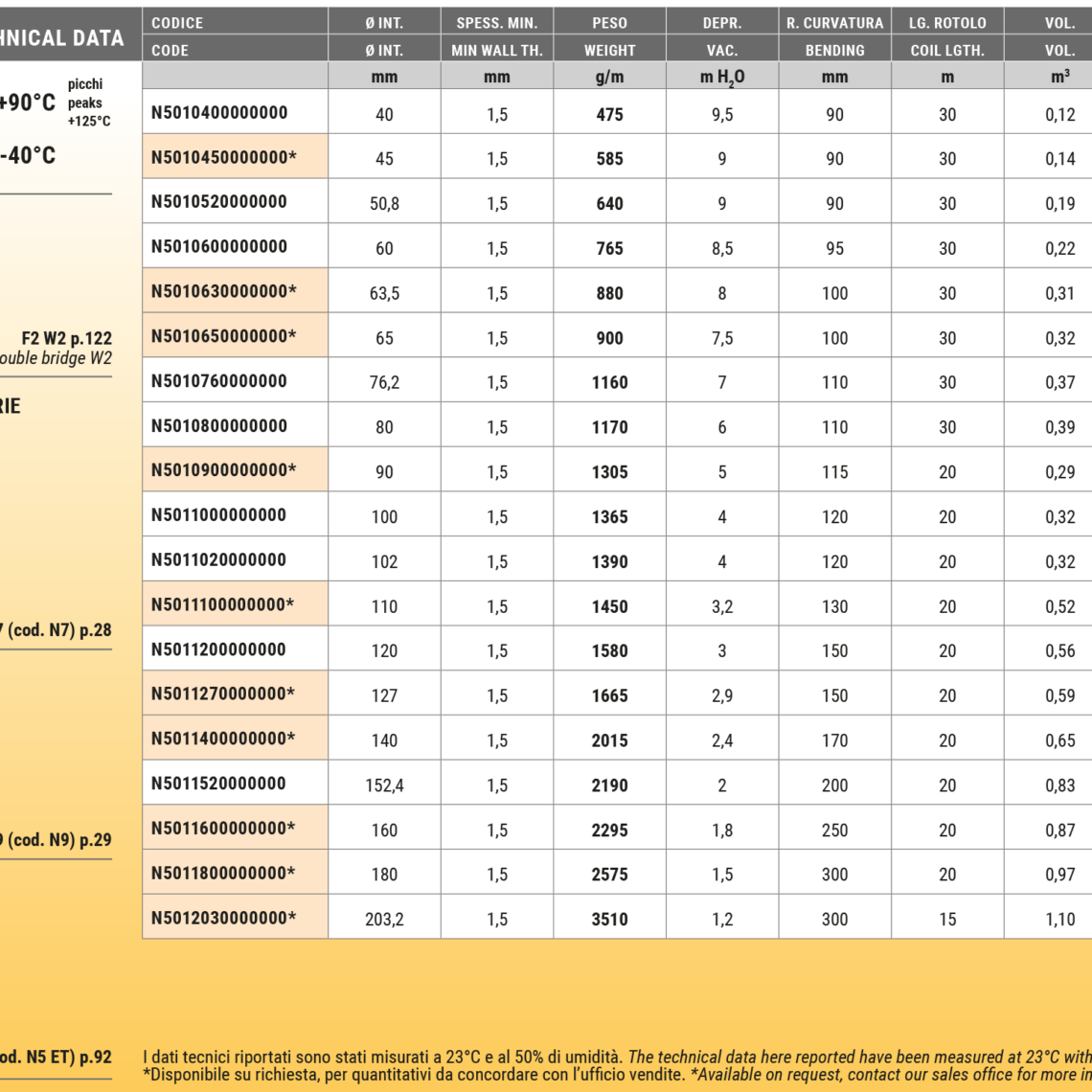
Task: Select the PESO column header
Action: pyautogui.click(x=609, y=23)
